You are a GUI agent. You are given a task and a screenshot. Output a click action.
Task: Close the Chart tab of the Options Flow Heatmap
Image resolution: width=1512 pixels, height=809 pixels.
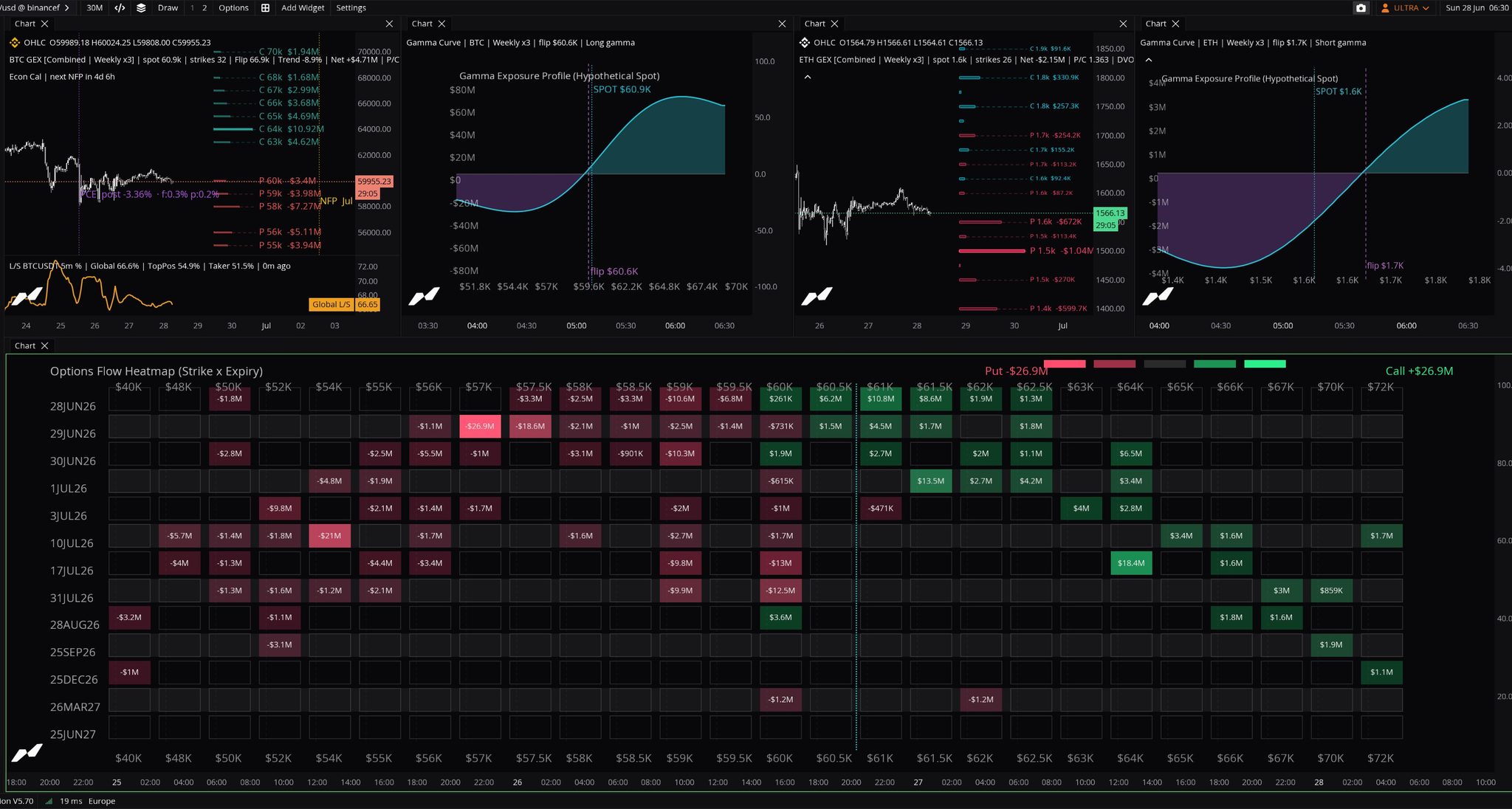click(x=44, y=345)
